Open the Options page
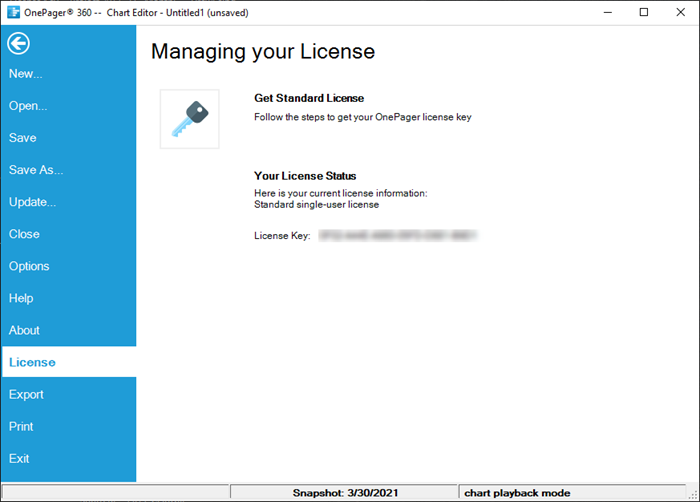The height and width of the screenshot is (502, 700). click(x=29, y=266)
